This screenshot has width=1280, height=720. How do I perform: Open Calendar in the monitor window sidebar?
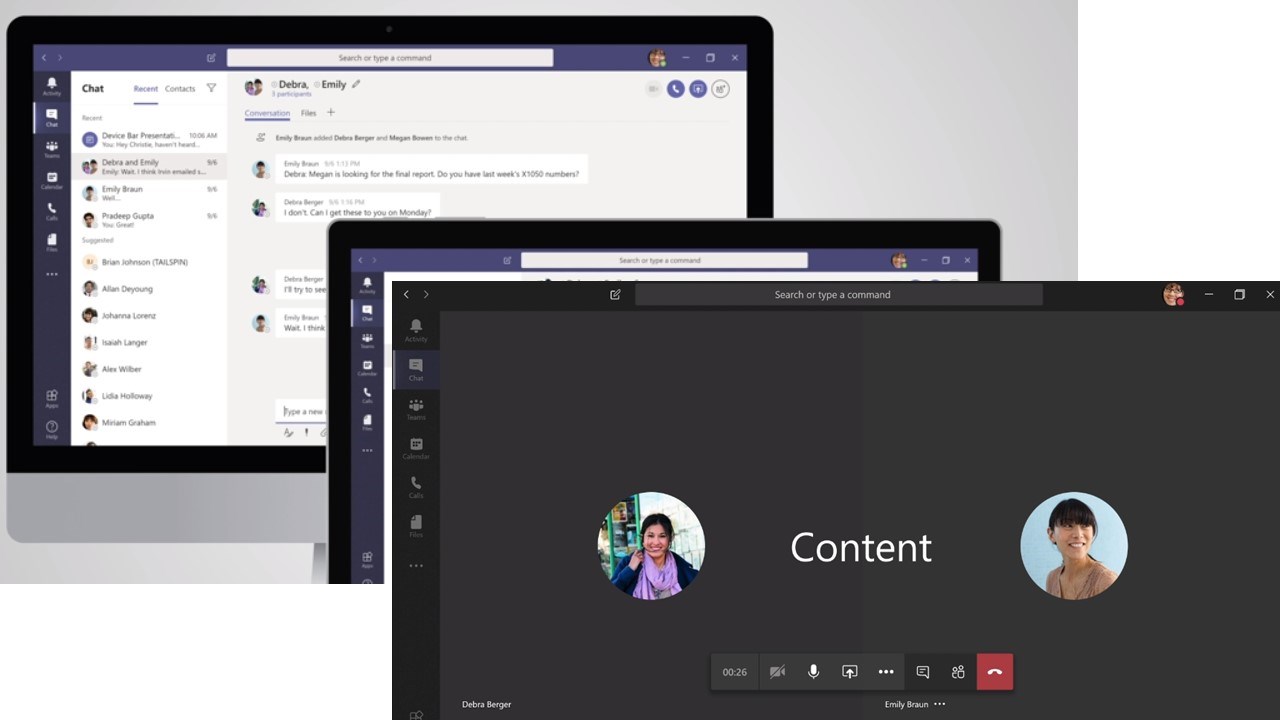52,180
